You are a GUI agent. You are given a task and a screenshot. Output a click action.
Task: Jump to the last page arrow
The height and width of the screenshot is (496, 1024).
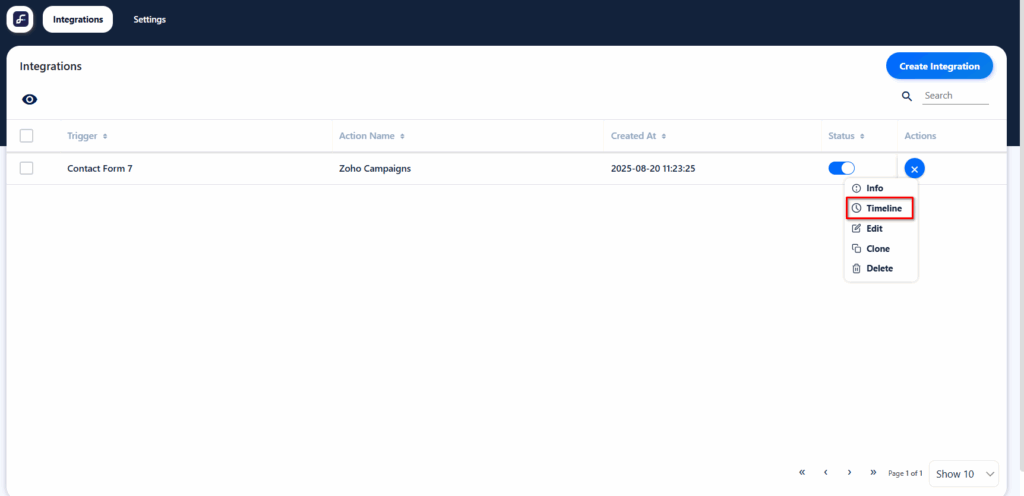[x=873, y=472]
